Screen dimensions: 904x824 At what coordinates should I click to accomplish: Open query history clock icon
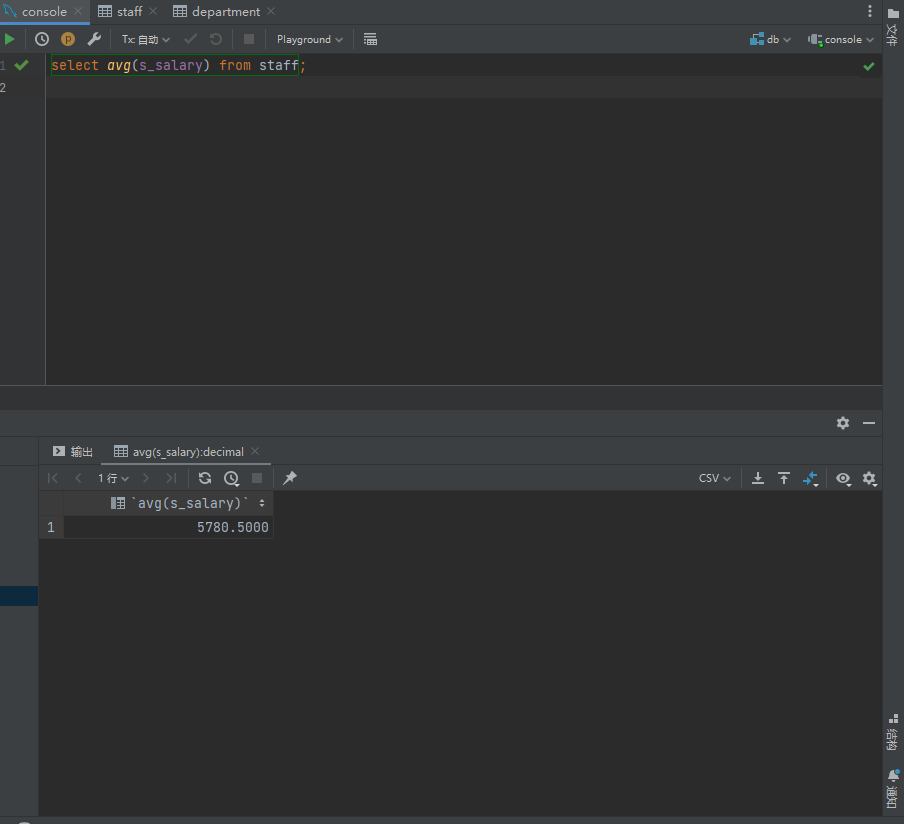(x=42, y=39)
